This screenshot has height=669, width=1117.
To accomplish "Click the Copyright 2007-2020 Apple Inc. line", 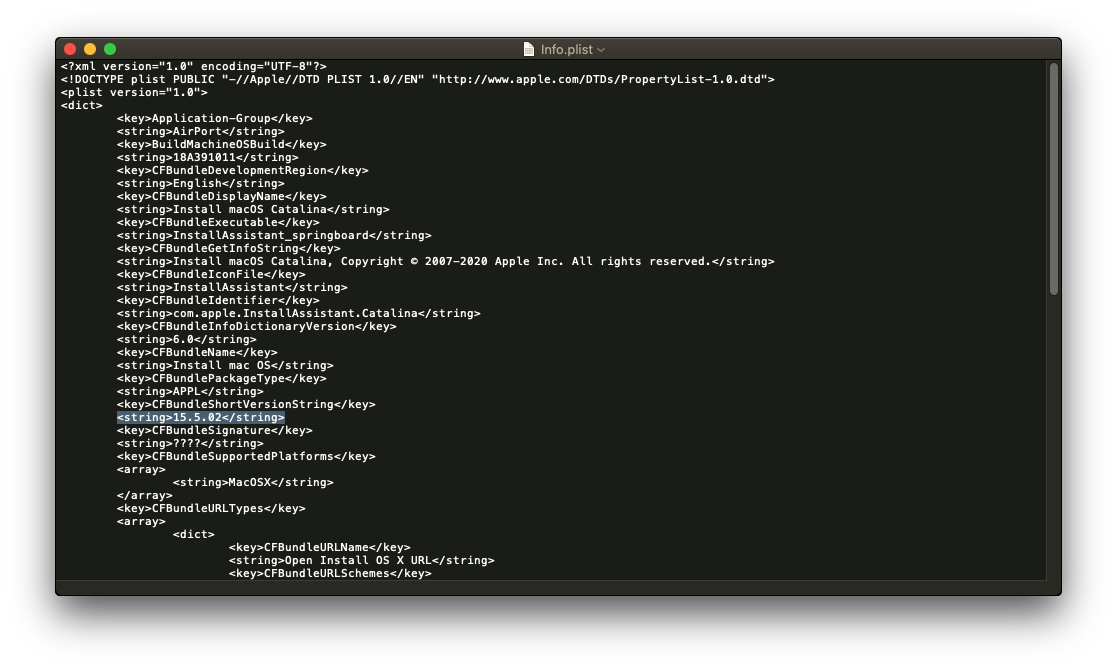I will (446, 261).
